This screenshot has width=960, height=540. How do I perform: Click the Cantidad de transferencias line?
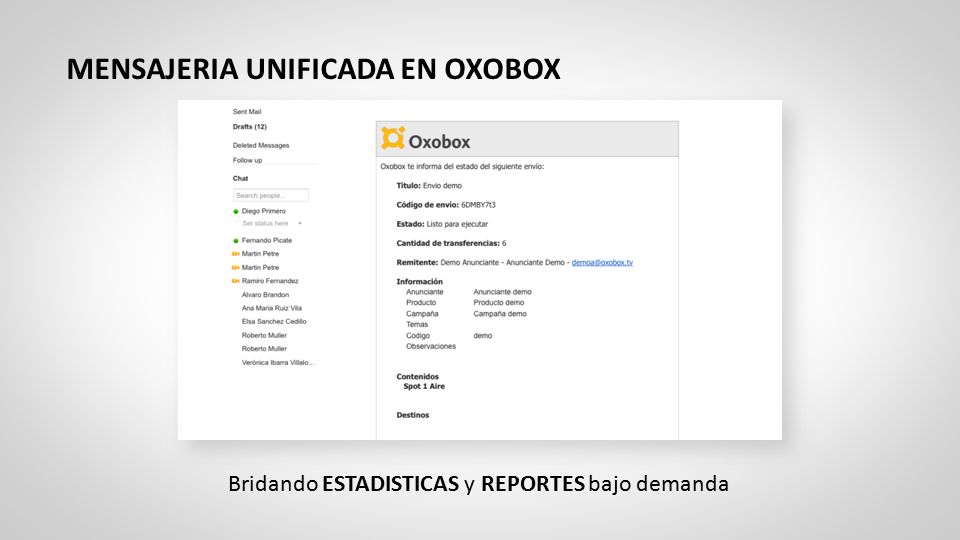point(451,243)
